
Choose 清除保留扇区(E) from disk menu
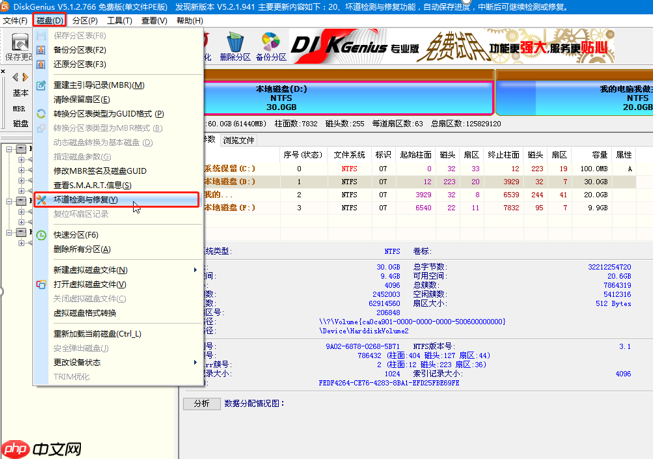tap(82, 100)
